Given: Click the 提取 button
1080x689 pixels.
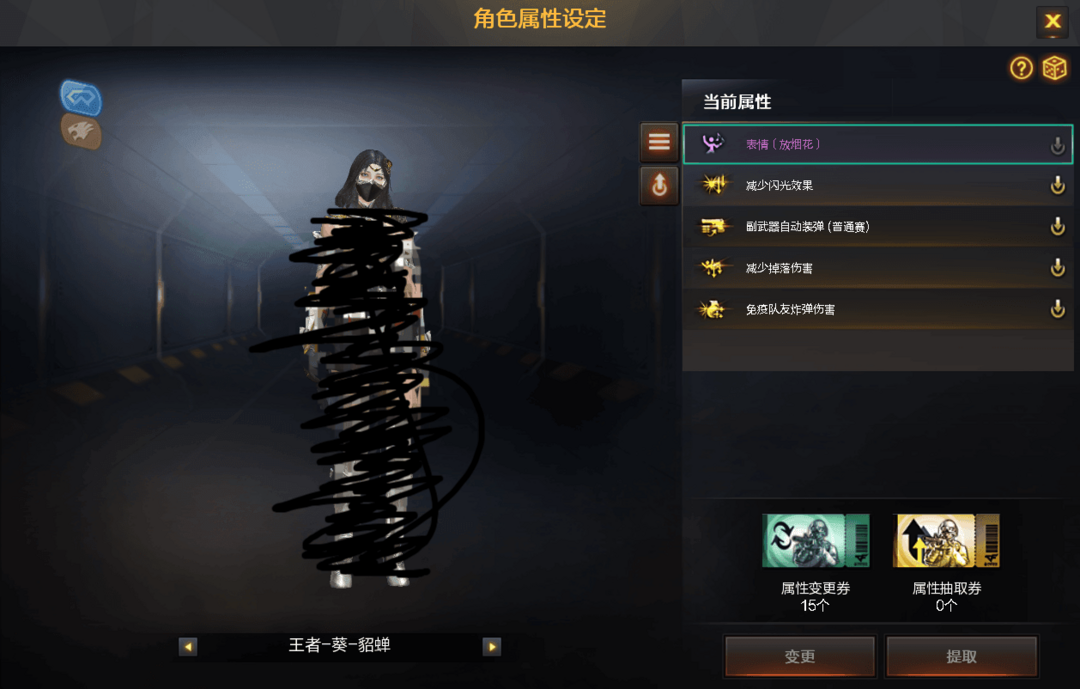Looking at the screenshot, I should pyautogui.click(x=962, y=656).
